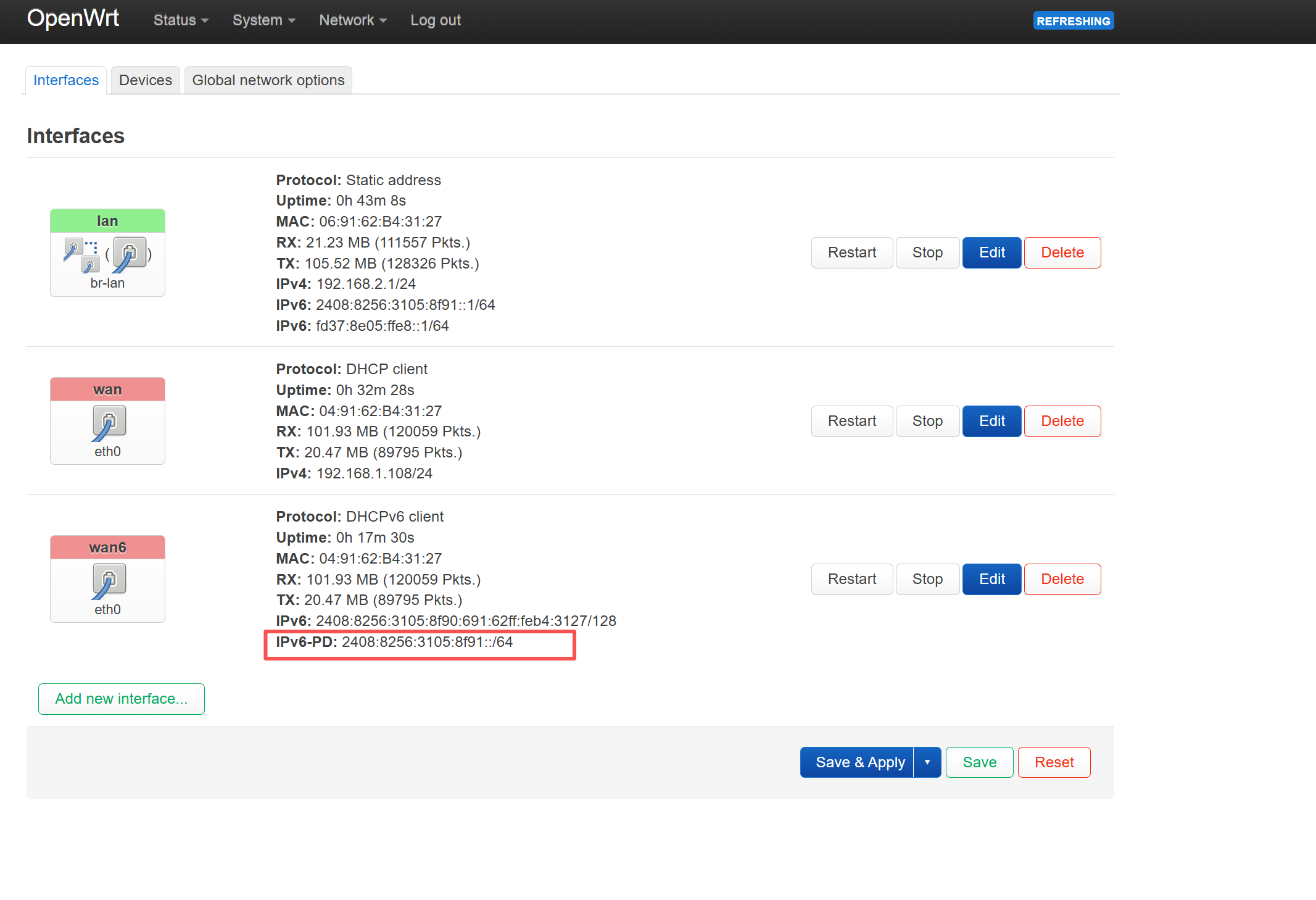Click the red wan interface badge
This screenshot has width=1316, height=900.
point(107,390)
